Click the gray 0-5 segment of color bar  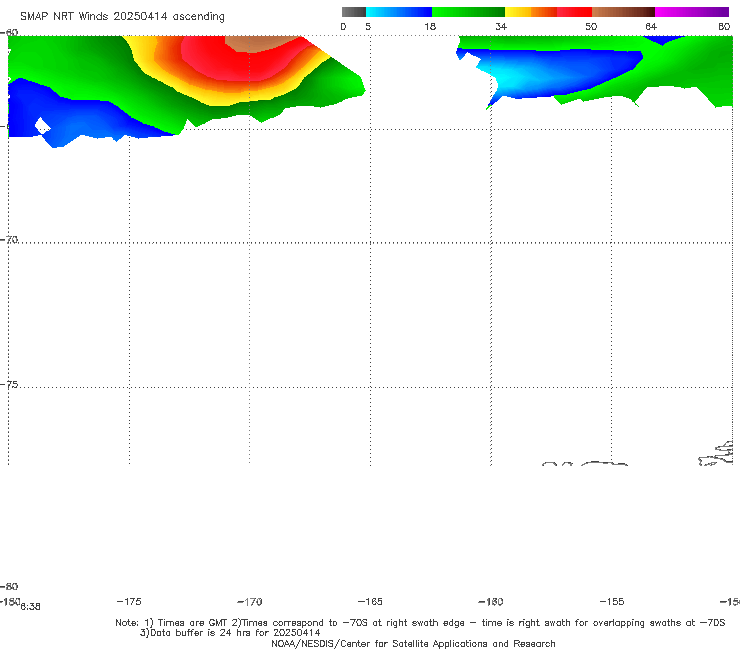[354, 12]
